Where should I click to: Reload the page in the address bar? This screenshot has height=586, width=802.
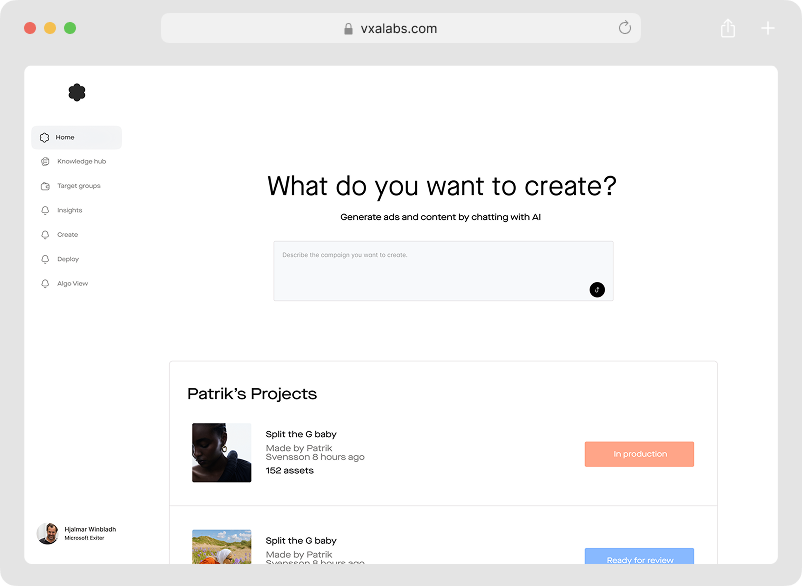pyautogui.click(x=625, y=28)
